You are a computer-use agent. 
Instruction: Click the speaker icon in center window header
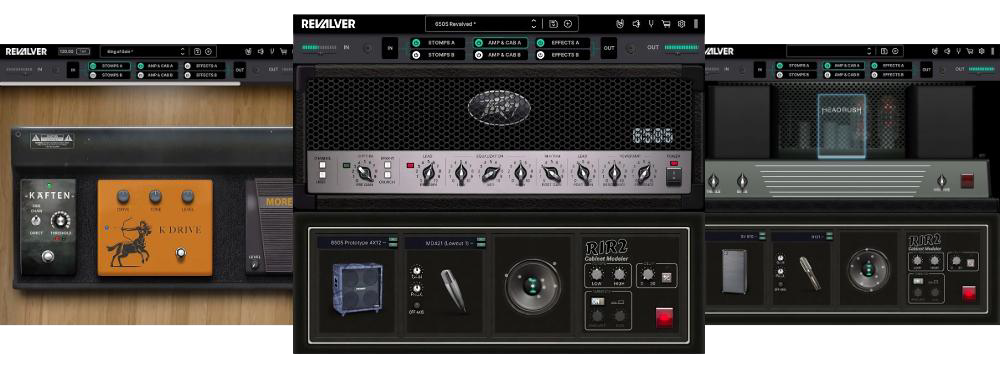pyautogui.click(x=635, y=24)
